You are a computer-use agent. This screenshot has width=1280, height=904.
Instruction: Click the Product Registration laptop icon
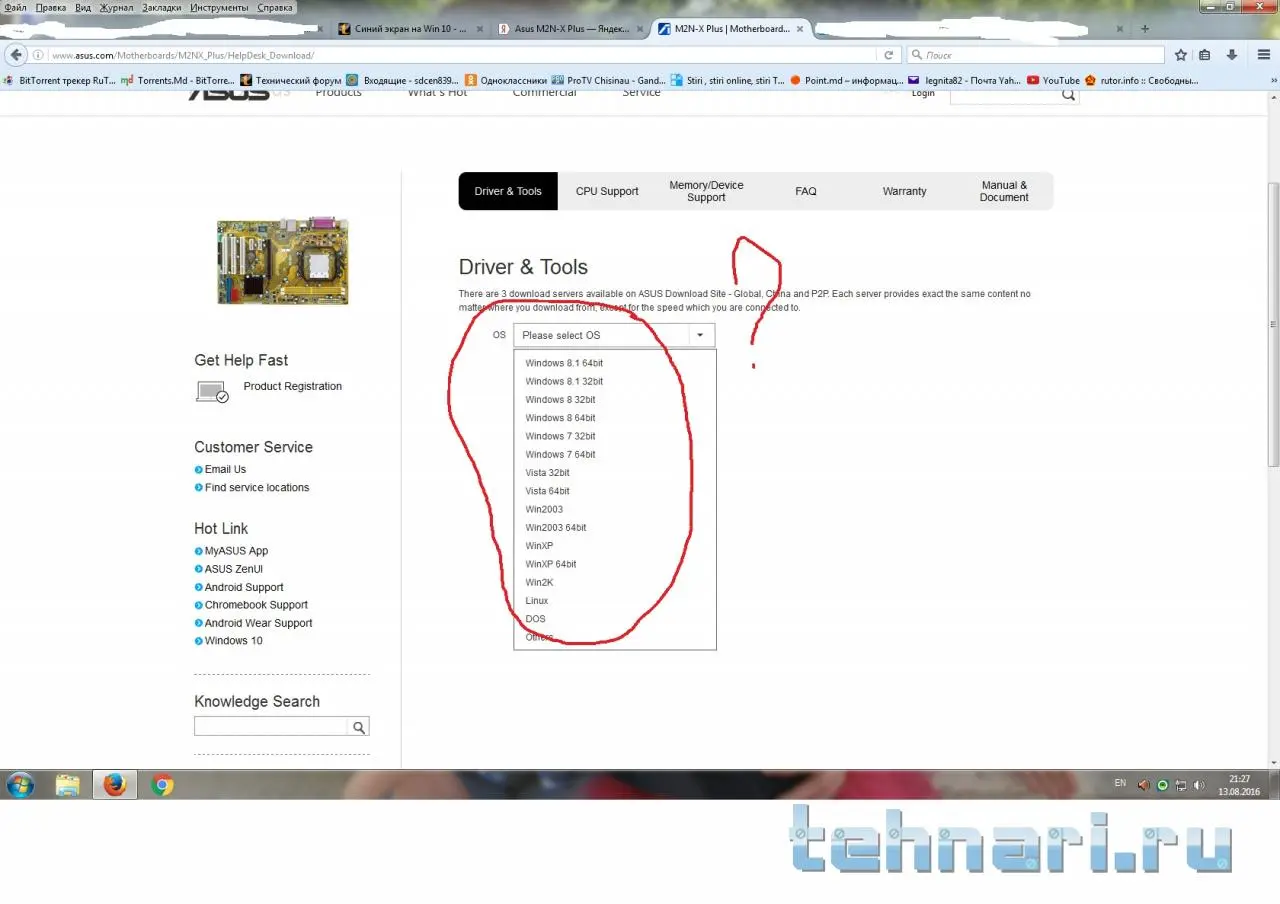[x=212, y=392]
